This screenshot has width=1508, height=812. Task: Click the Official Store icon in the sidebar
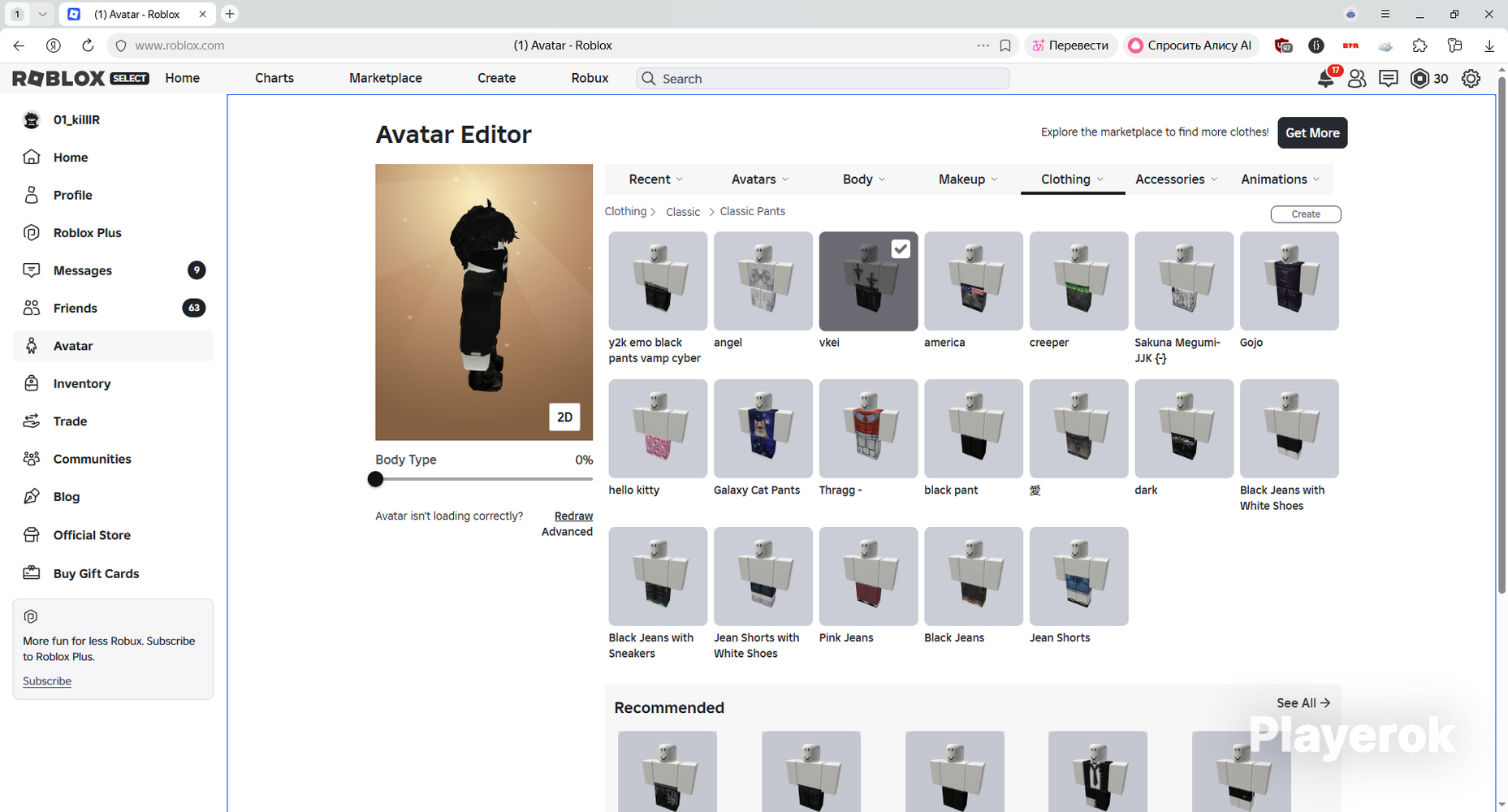32,535
